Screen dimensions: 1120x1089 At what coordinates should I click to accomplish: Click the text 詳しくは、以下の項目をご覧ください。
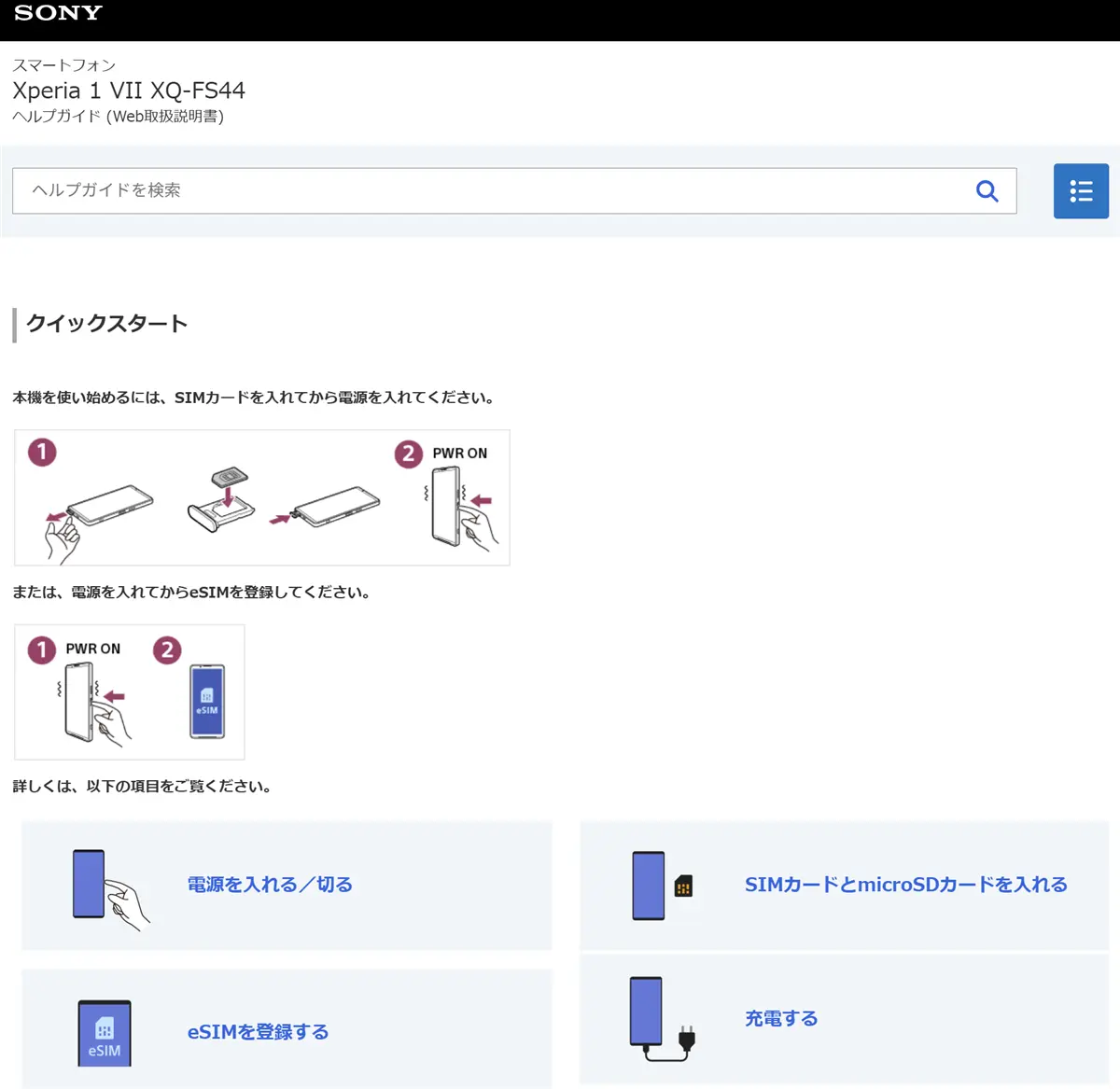144,787
